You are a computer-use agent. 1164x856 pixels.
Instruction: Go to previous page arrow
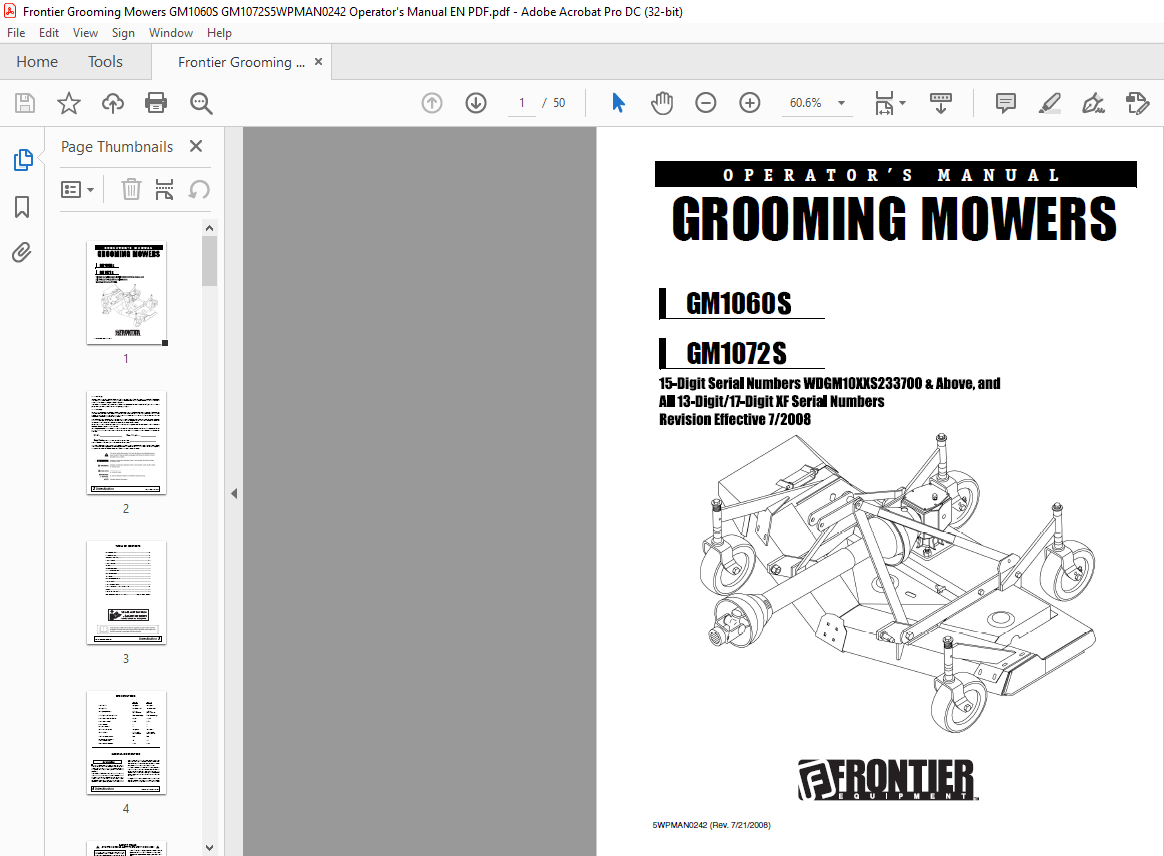tap(432, 102)
